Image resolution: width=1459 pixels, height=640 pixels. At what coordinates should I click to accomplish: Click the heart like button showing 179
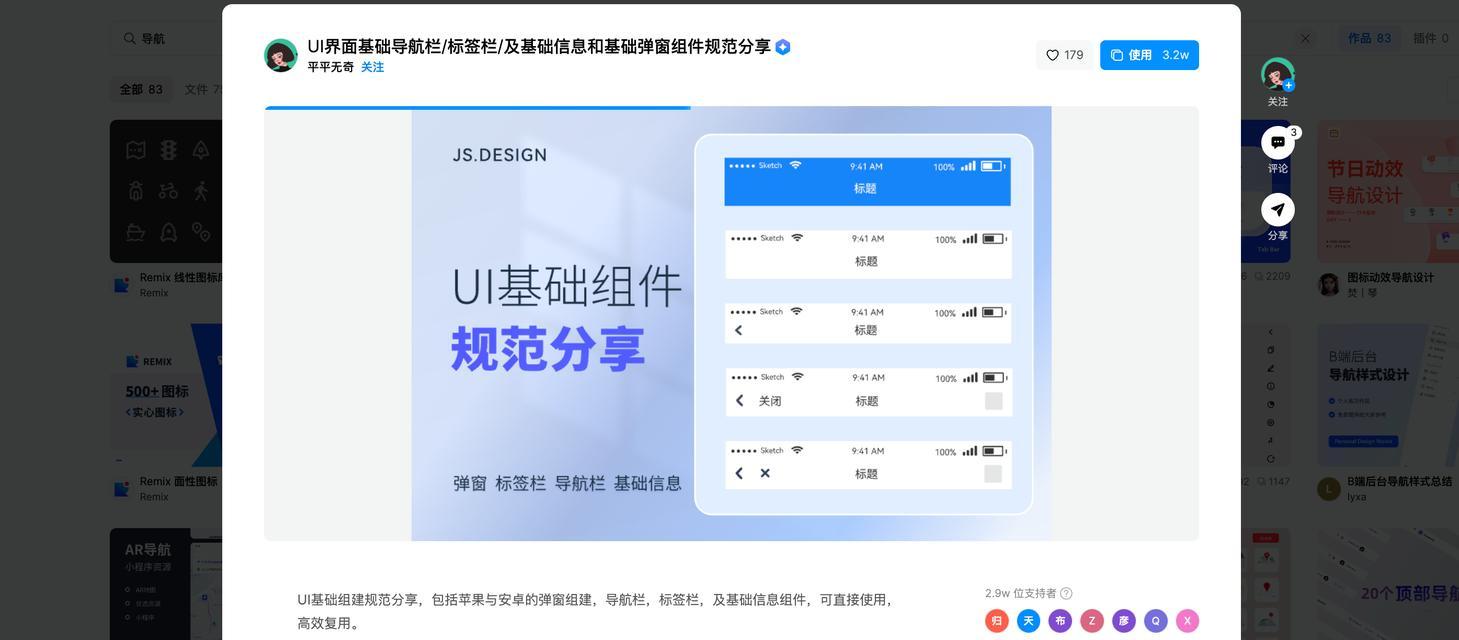1064,55
